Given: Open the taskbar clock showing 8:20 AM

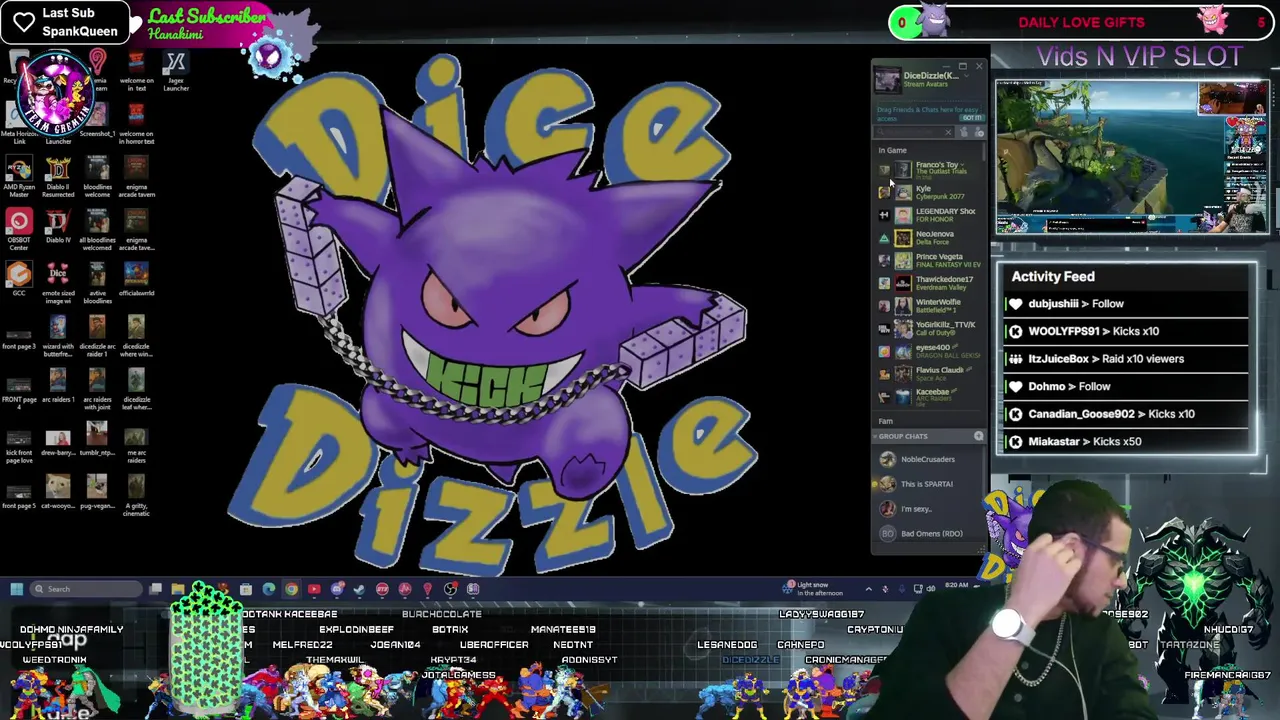Looking at the screenshot, I should coord(957,586).
